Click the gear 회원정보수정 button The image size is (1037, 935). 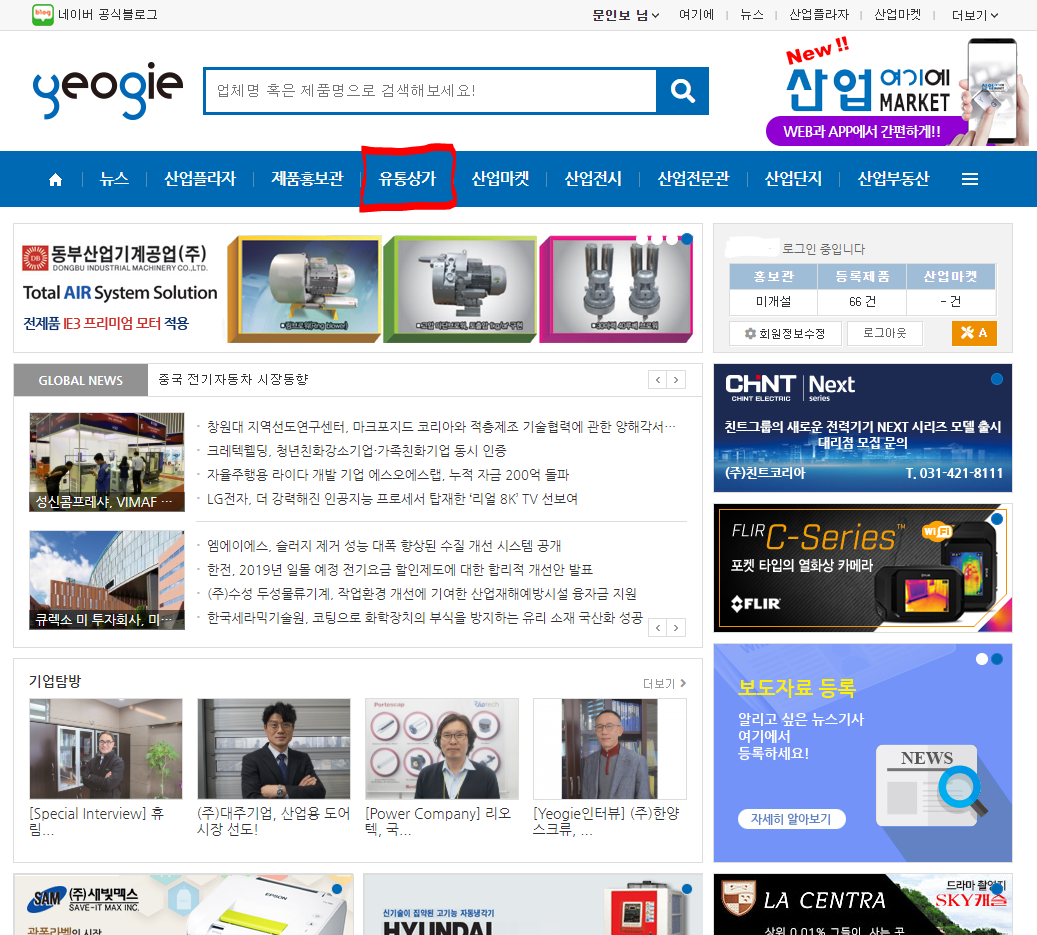coord(785,333)
